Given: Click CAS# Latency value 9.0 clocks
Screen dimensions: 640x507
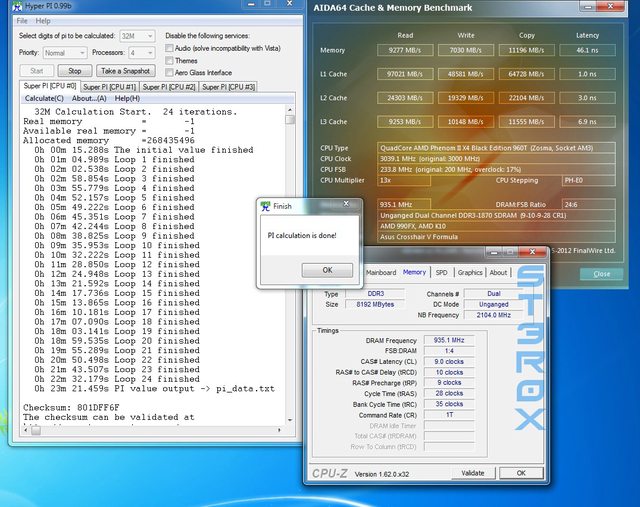Looking at the screenshot, I should [449, 362].
